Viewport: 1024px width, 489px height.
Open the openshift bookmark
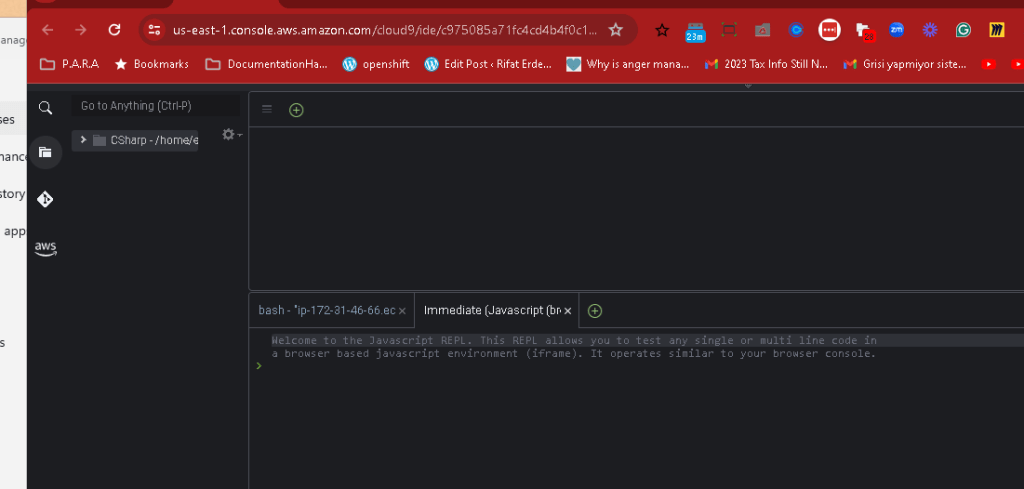pyautogui.click(x=376, y=64)
